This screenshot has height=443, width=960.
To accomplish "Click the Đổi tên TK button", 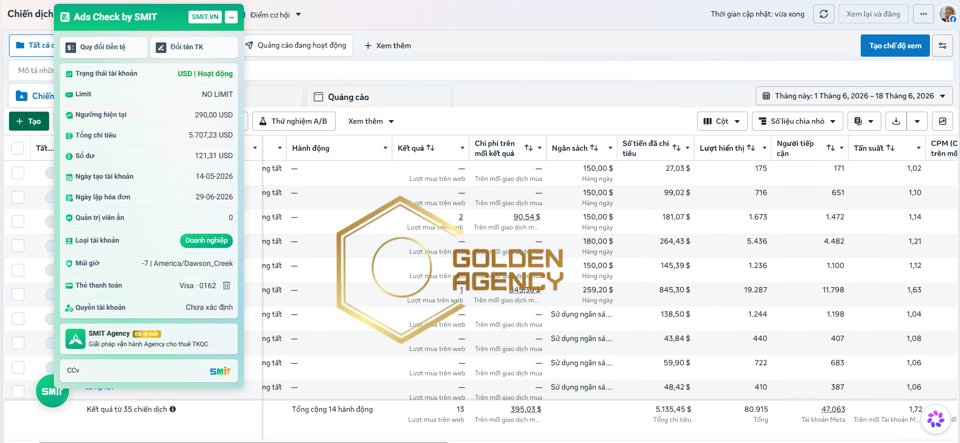I will pyautogui.click(x=193, y=47).
